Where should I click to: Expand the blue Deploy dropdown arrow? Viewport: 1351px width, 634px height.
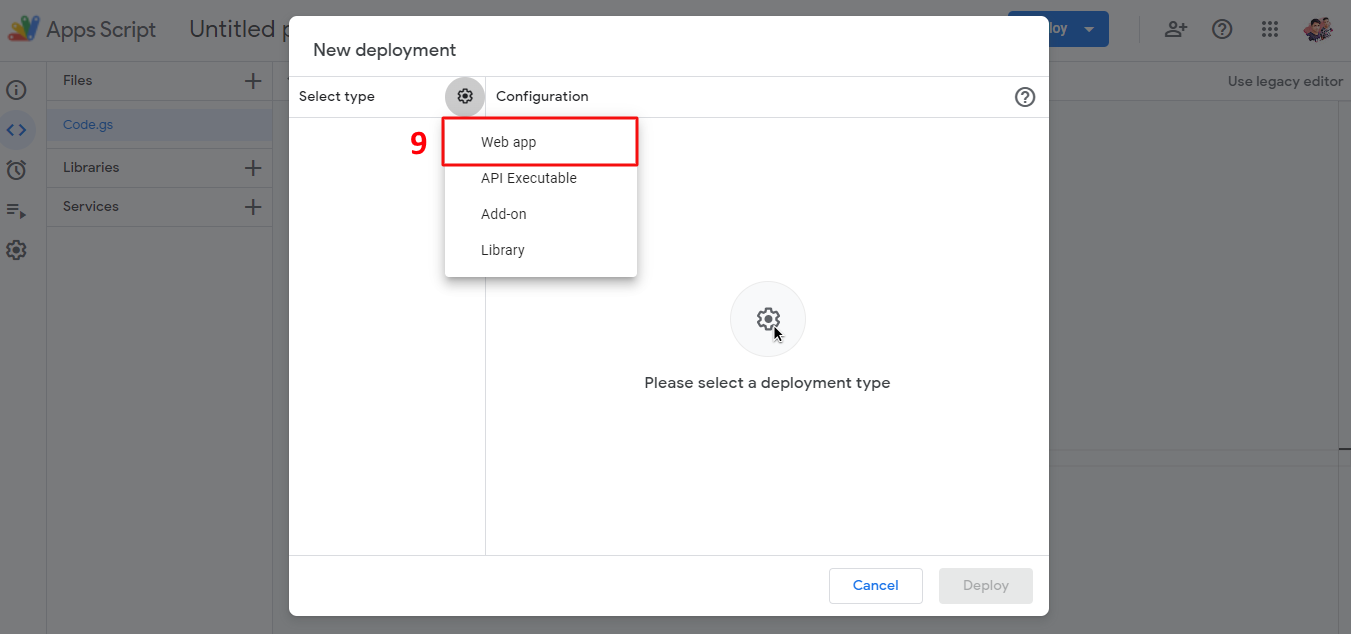[x=1089, y=29]
